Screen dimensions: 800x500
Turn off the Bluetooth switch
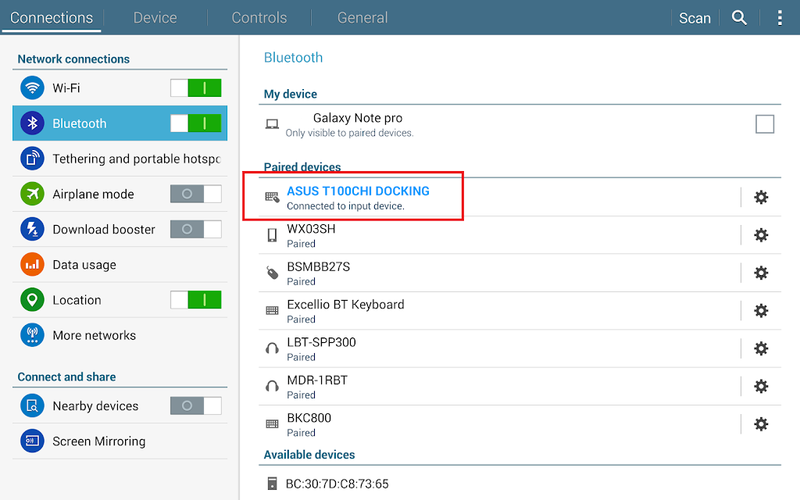[x=196, y=123]
